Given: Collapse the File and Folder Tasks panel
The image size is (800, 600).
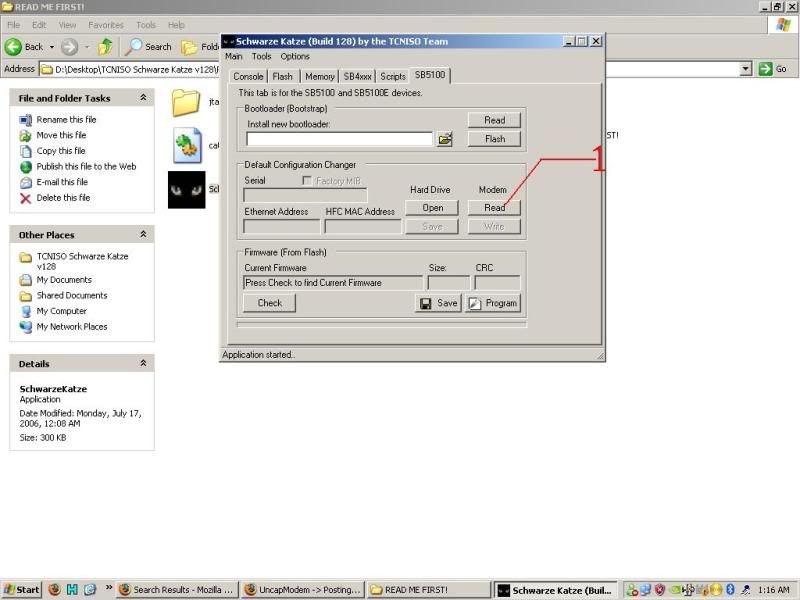Looking at the screenshot, I should [x=143, y=98].
